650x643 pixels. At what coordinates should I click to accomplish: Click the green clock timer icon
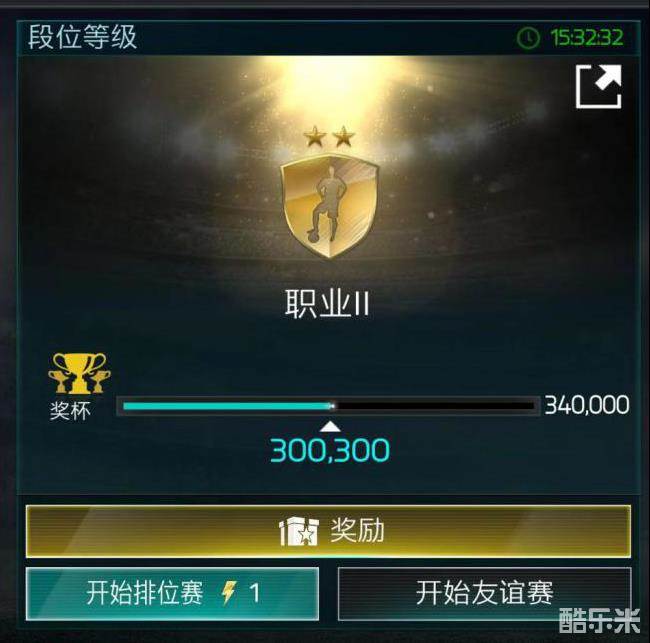[528, 37]
